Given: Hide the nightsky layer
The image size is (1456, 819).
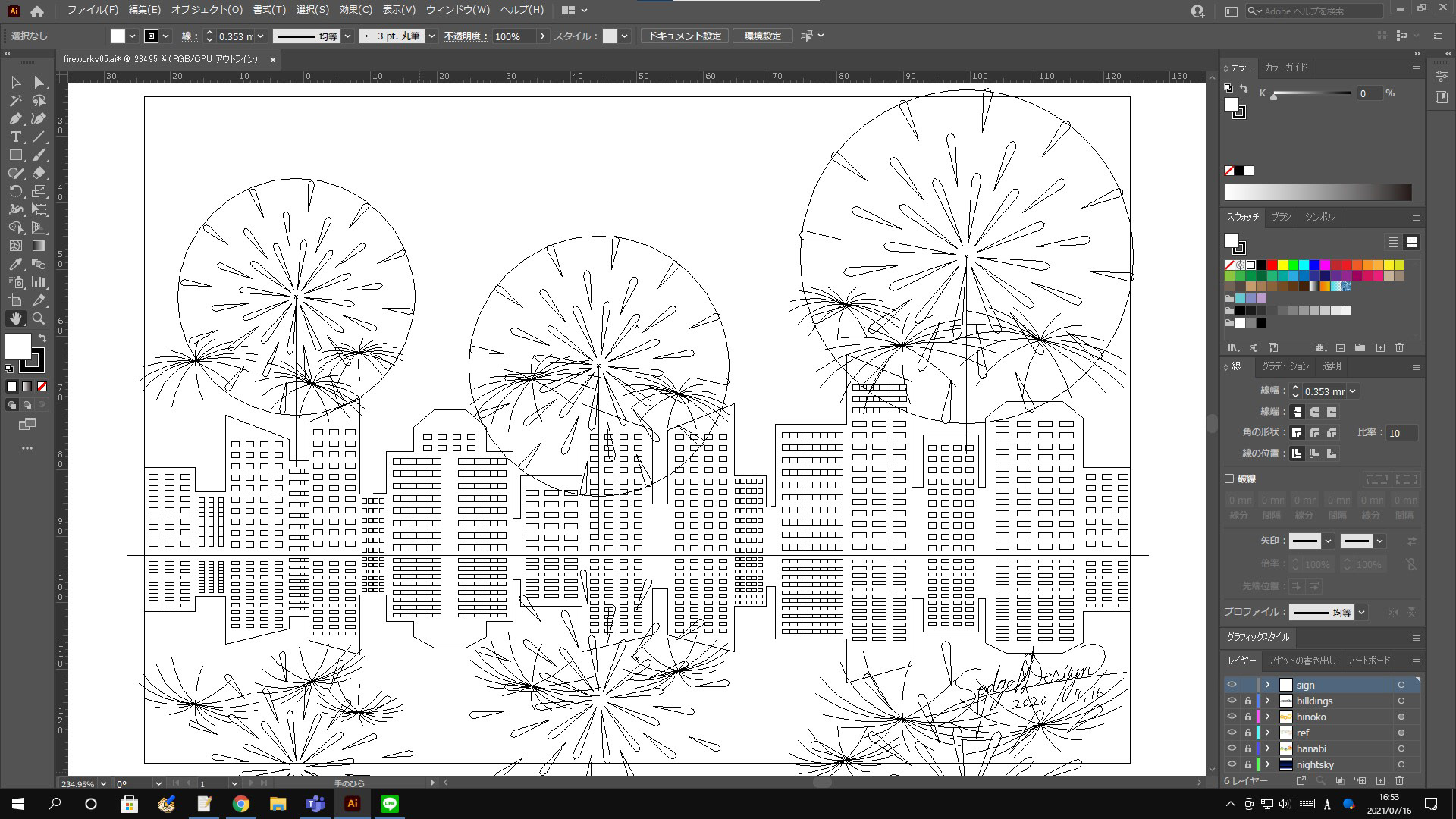Looking at the screenshot, I should point(1232,764).
